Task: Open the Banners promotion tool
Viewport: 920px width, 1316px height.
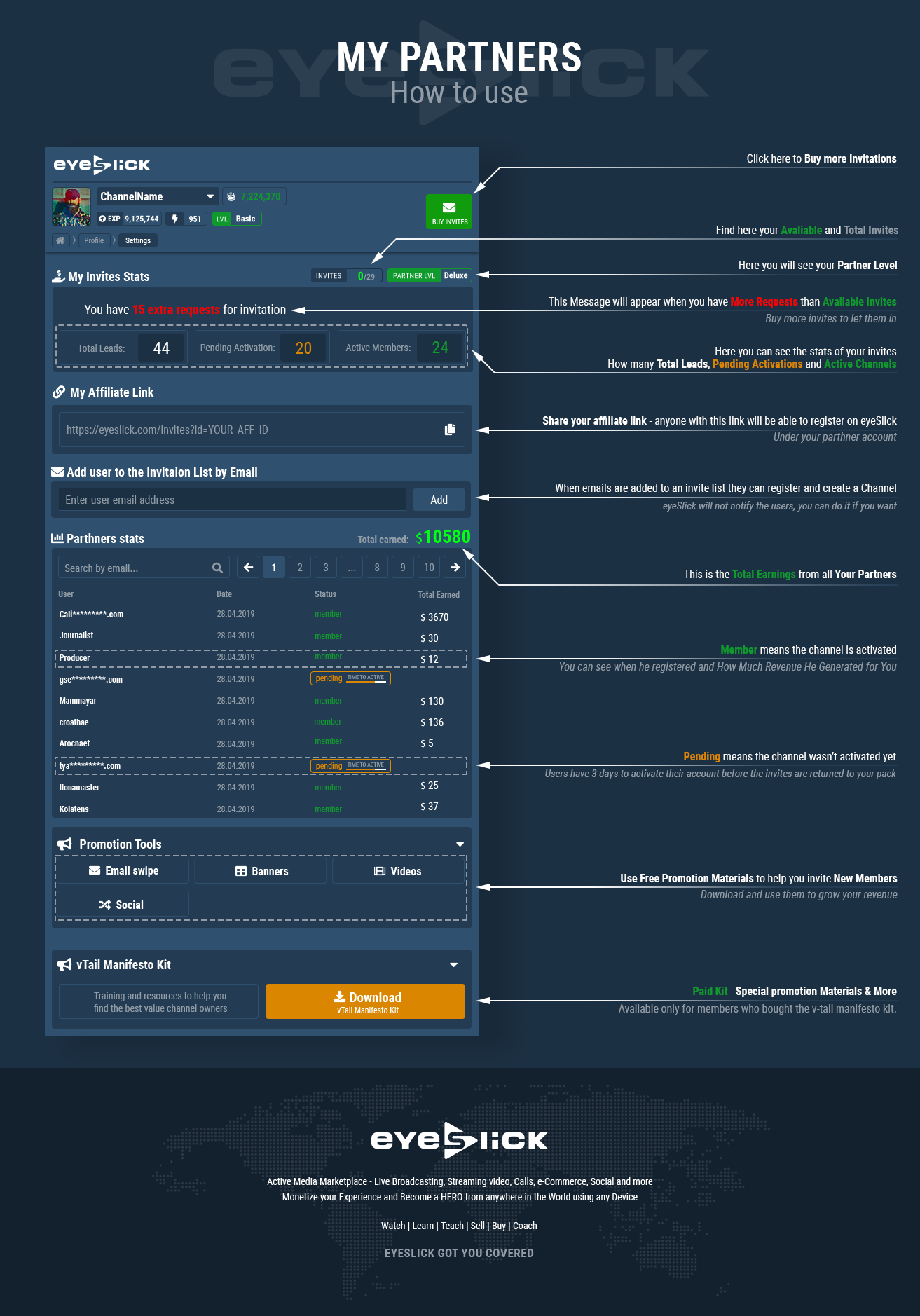Action: (261, 871)
